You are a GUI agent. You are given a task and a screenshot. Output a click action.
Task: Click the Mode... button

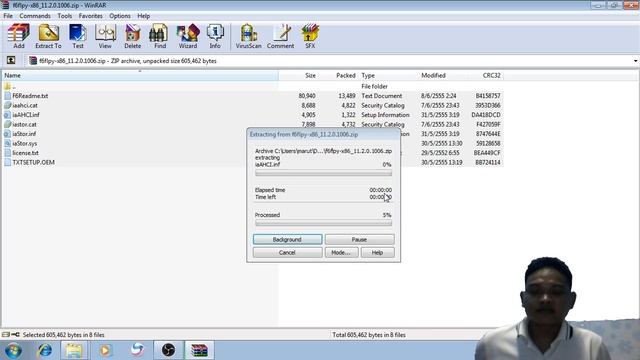pos(341,252)
